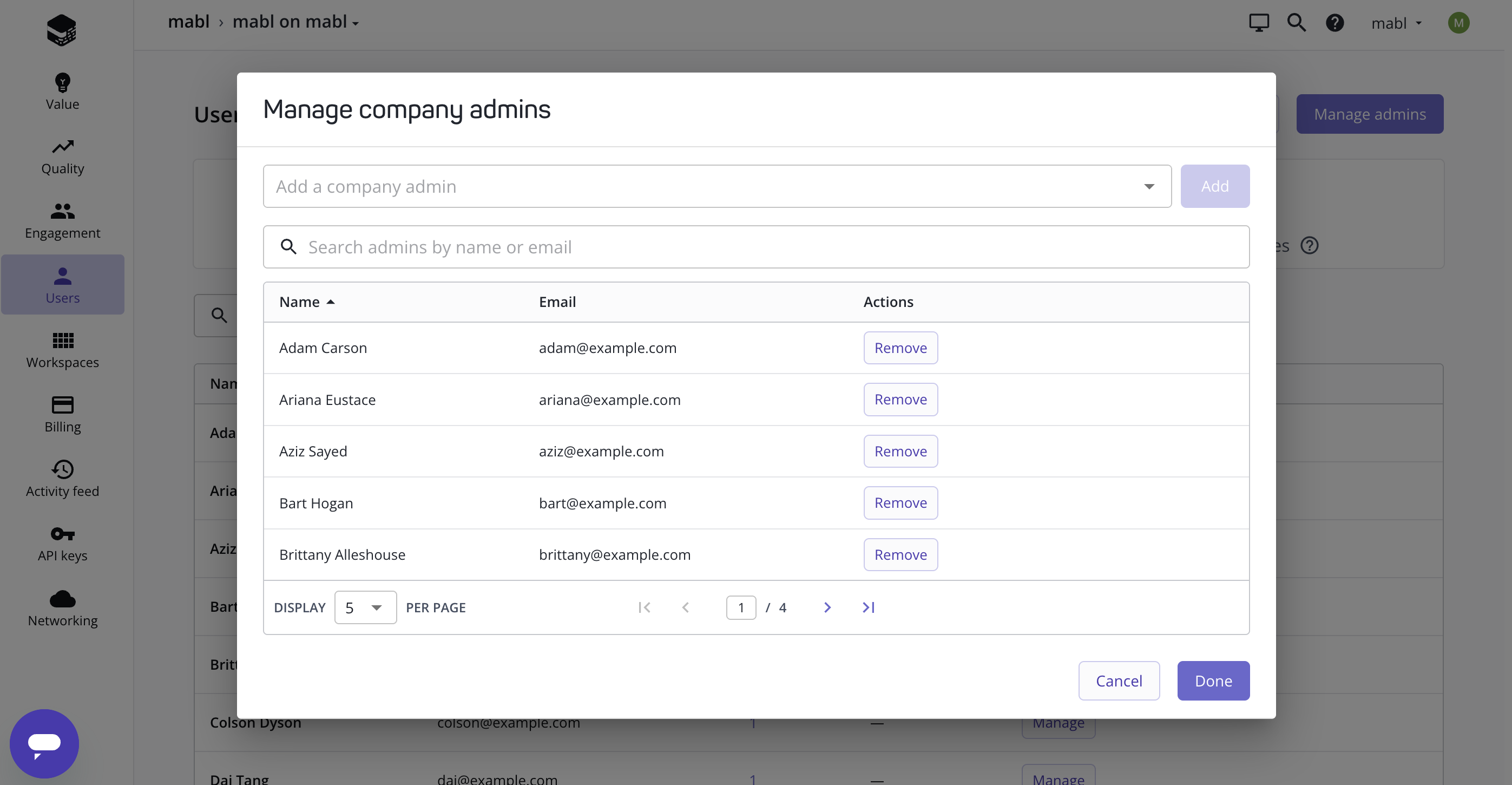Open the user avatar M menu
Image resolution: width=1512 pixels, height=785 pixels.
[1458, 23]
